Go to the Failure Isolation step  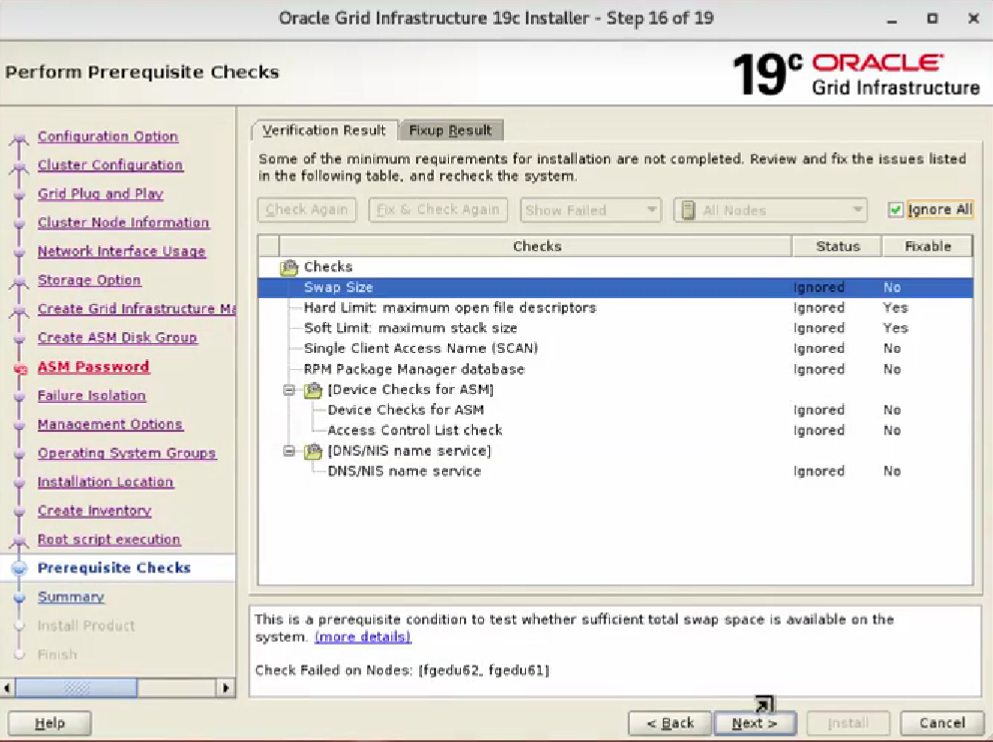tap(92, 396)
